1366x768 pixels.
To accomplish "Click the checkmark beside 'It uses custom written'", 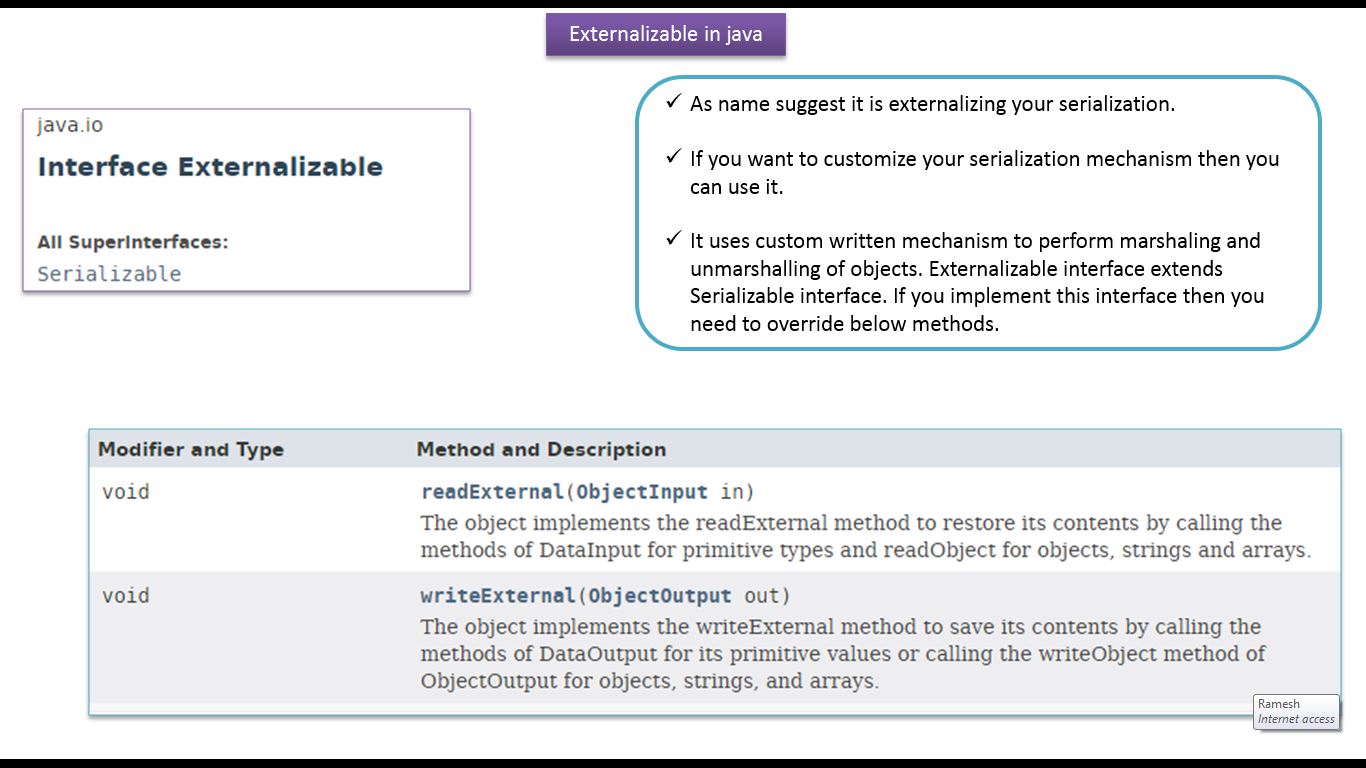I will tap(673, 240).
